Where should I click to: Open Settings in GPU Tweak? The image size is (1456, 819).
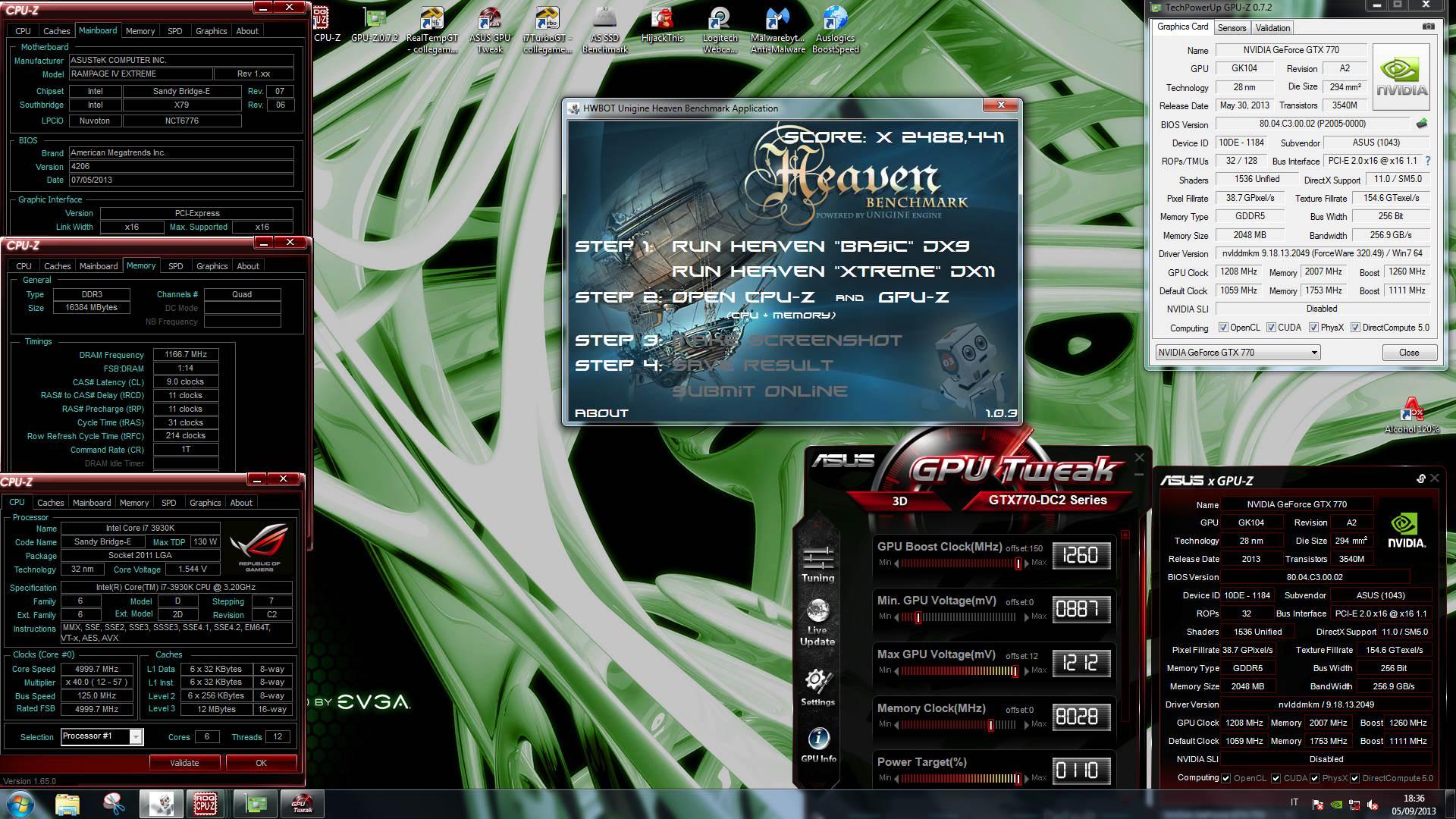[x=817, y=687]
